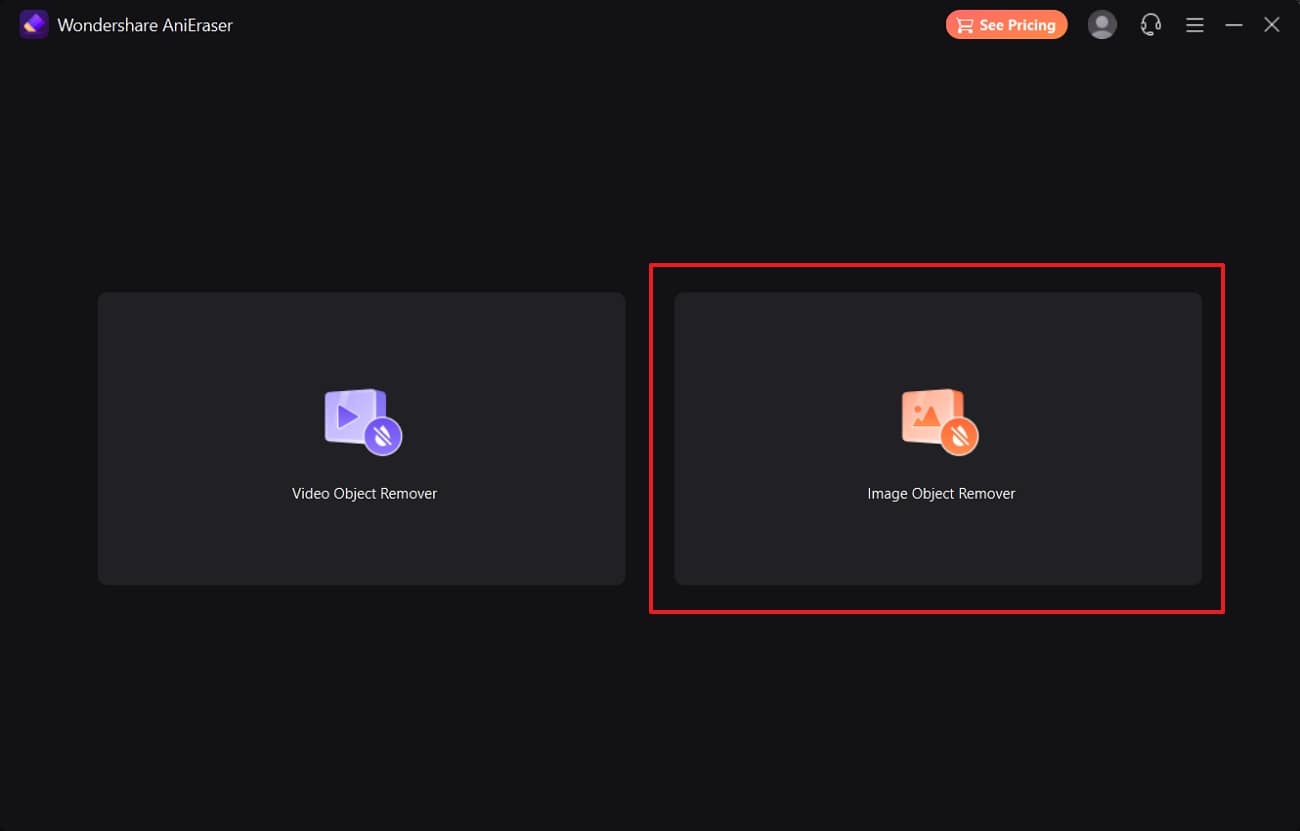The width and height of the screenshot is (1300, 831).
Task: Close the AniEraser window
Action: 1271,25
